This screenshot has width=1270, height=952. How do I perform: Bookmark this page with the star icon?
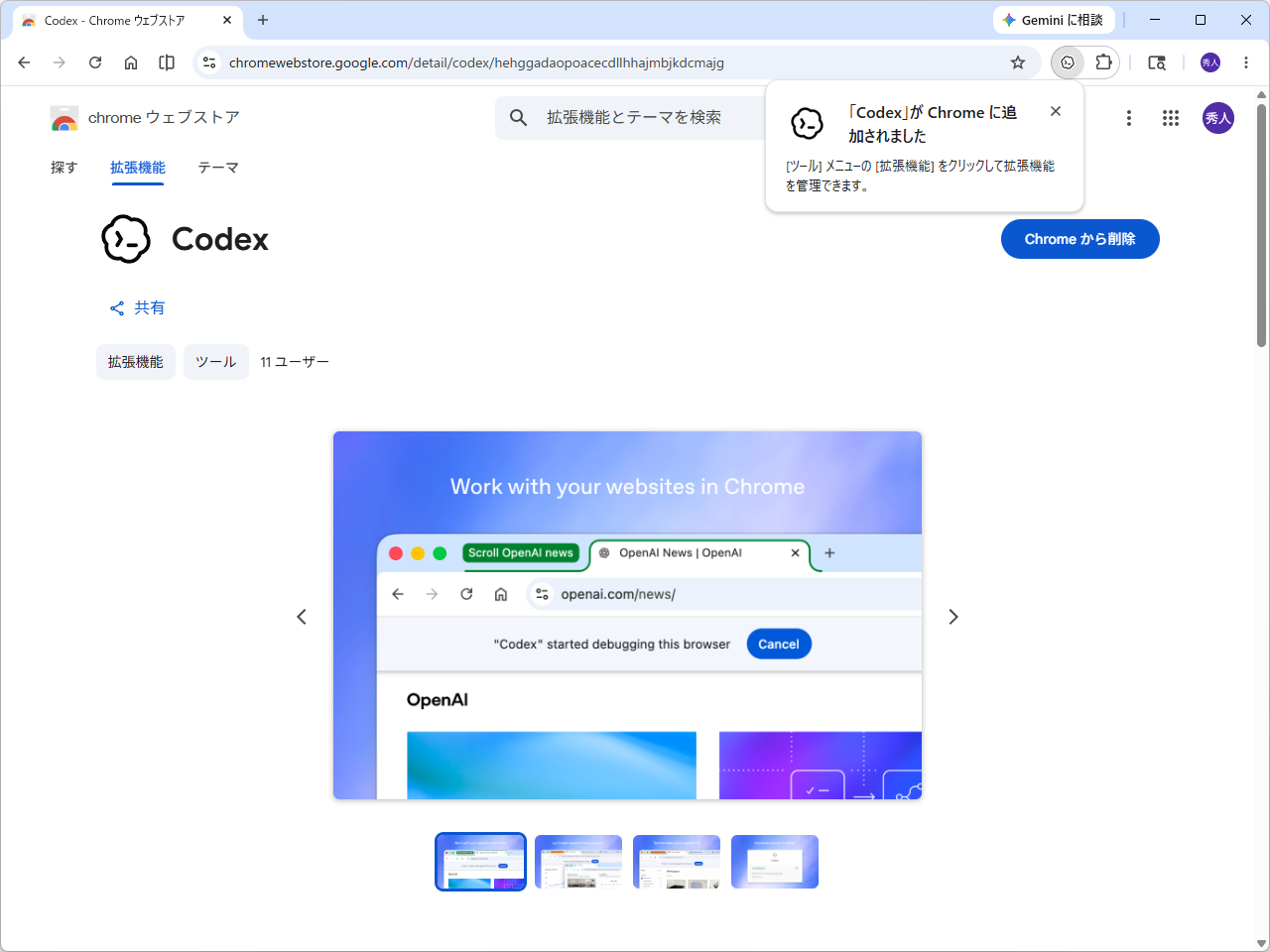tap(1018, 62)
